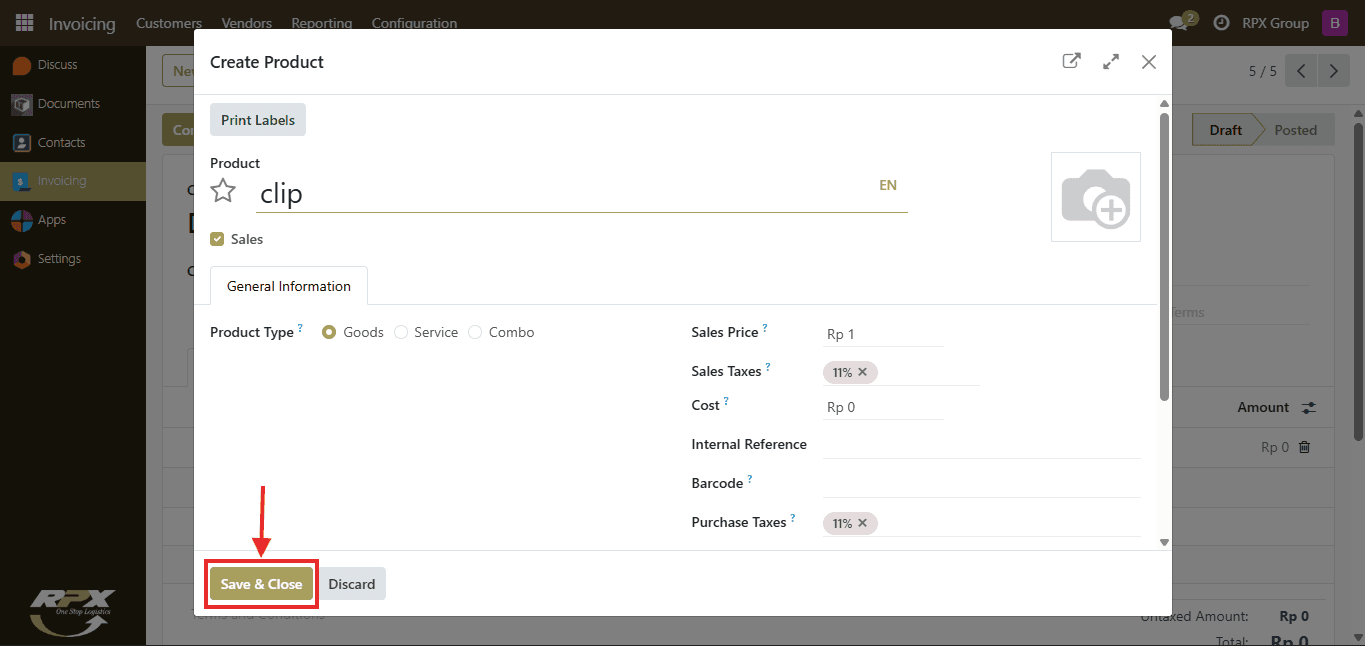Open RPX Group company switcher
Image resolution: width=1365 pixels, height=646 pixels.
[x=1275, y=23]
